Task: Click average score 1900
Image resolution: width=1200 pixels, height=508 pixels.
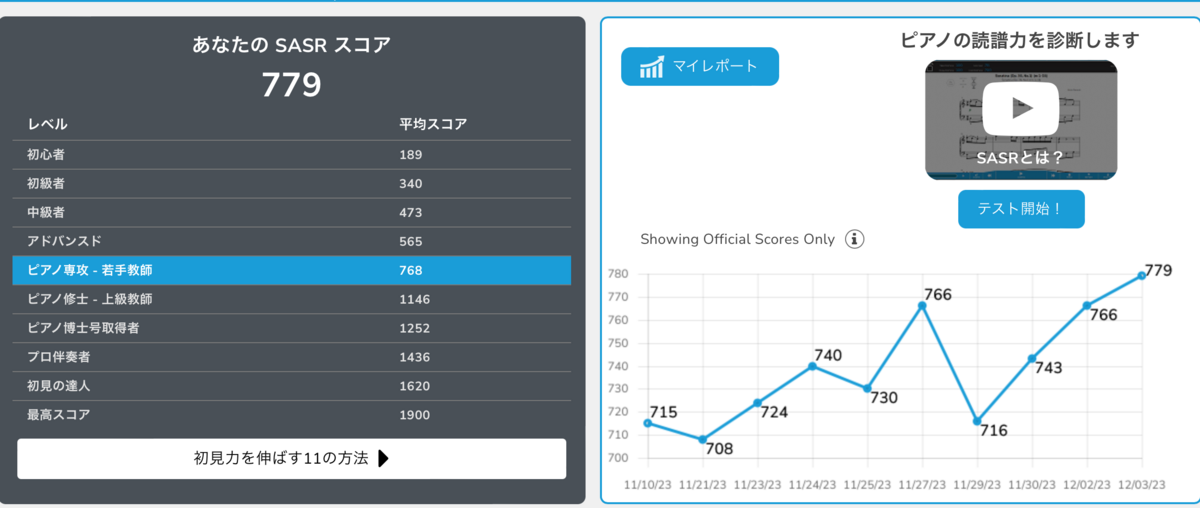Action: [414, 414]
